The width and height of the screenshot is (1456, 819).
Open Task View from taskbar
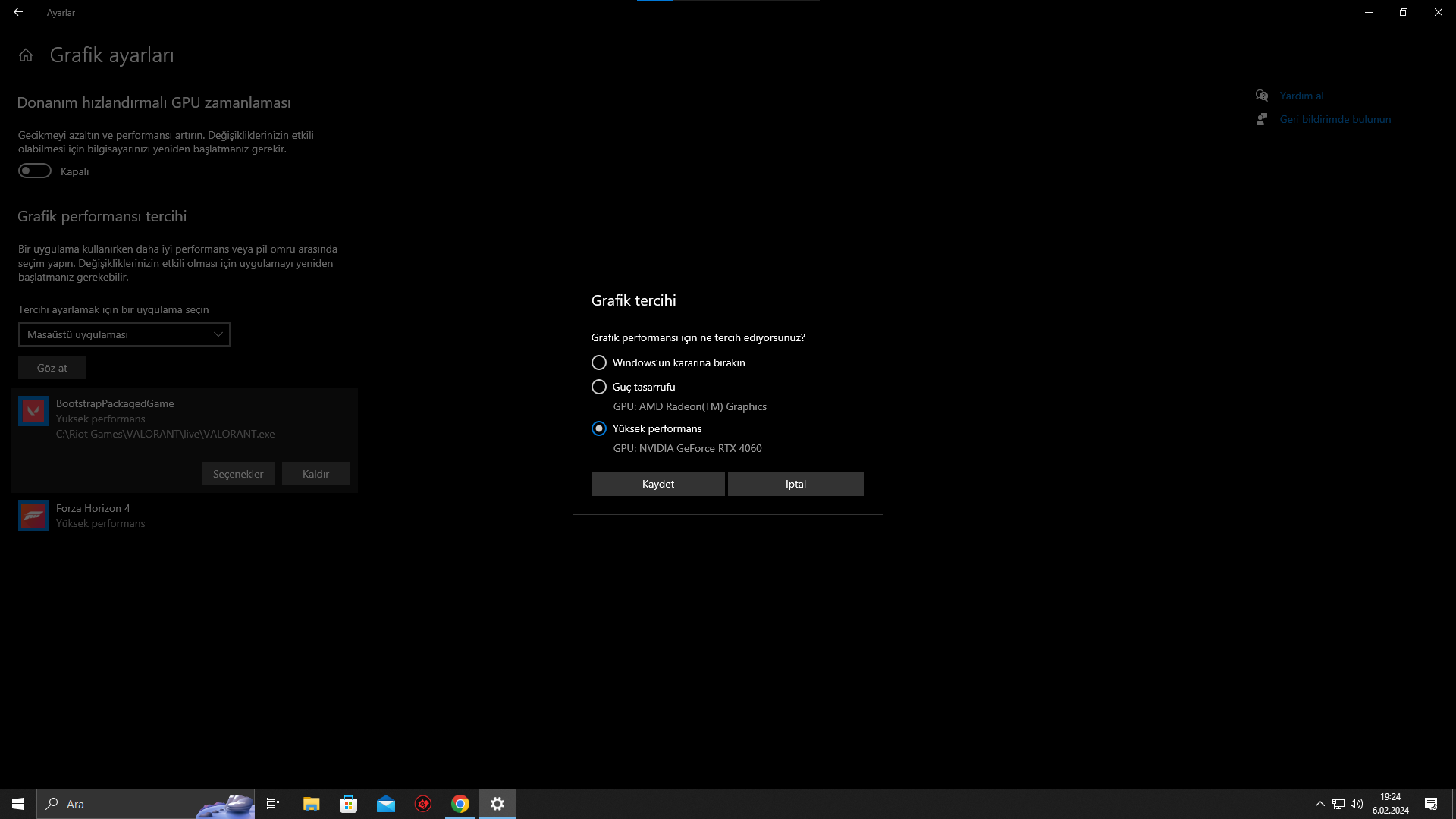pos(273,804)
